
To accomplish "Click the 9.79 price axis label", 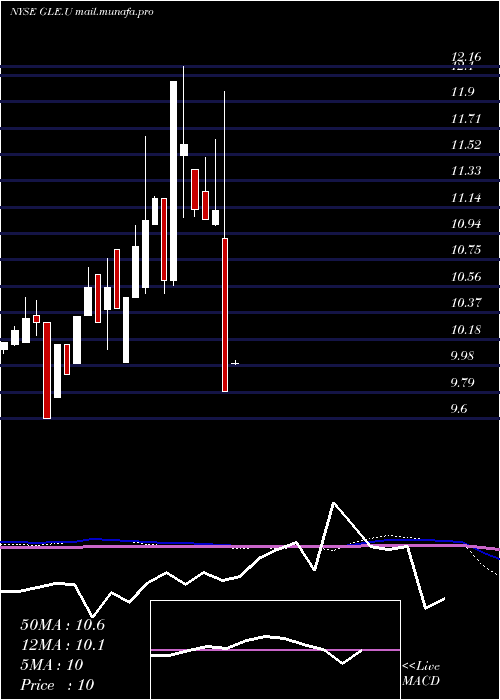I will point(462,383).
